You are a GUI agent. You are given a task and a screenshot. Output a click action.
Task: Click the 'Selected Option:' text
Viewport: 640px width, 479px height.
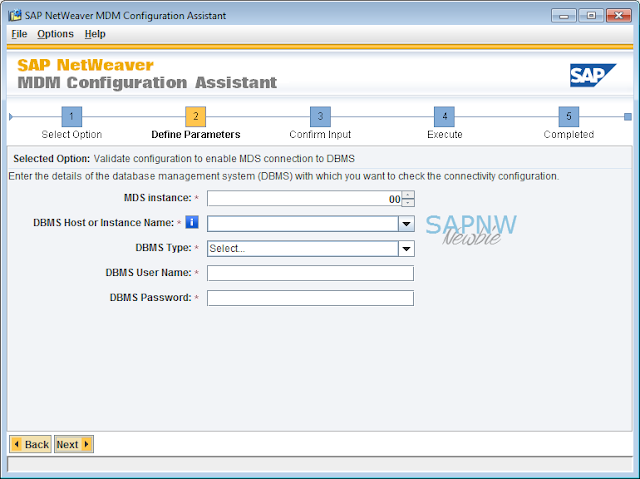coord(51,159)
